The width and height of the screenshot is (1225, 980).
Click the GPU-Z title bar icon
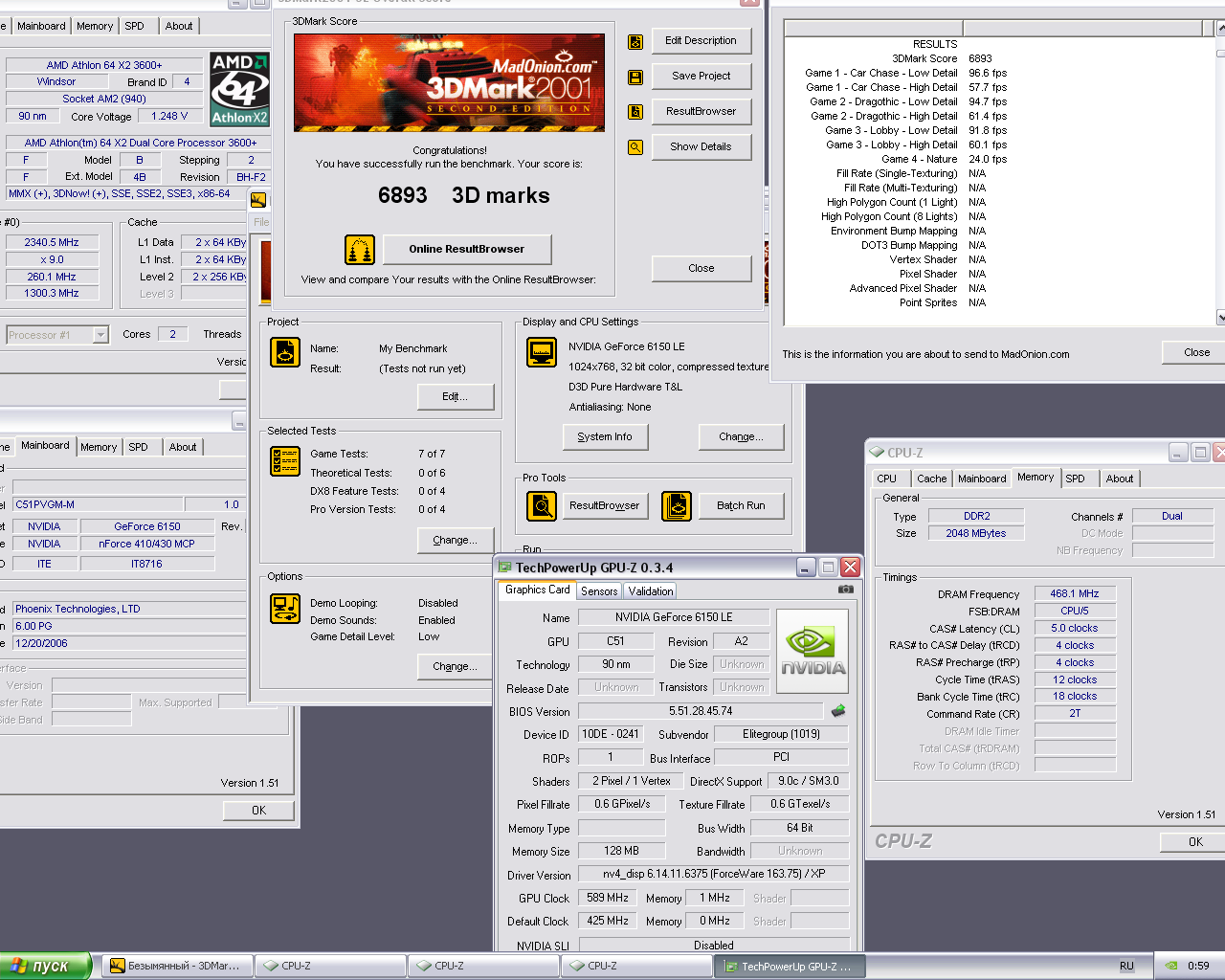[x=505, y=568]
